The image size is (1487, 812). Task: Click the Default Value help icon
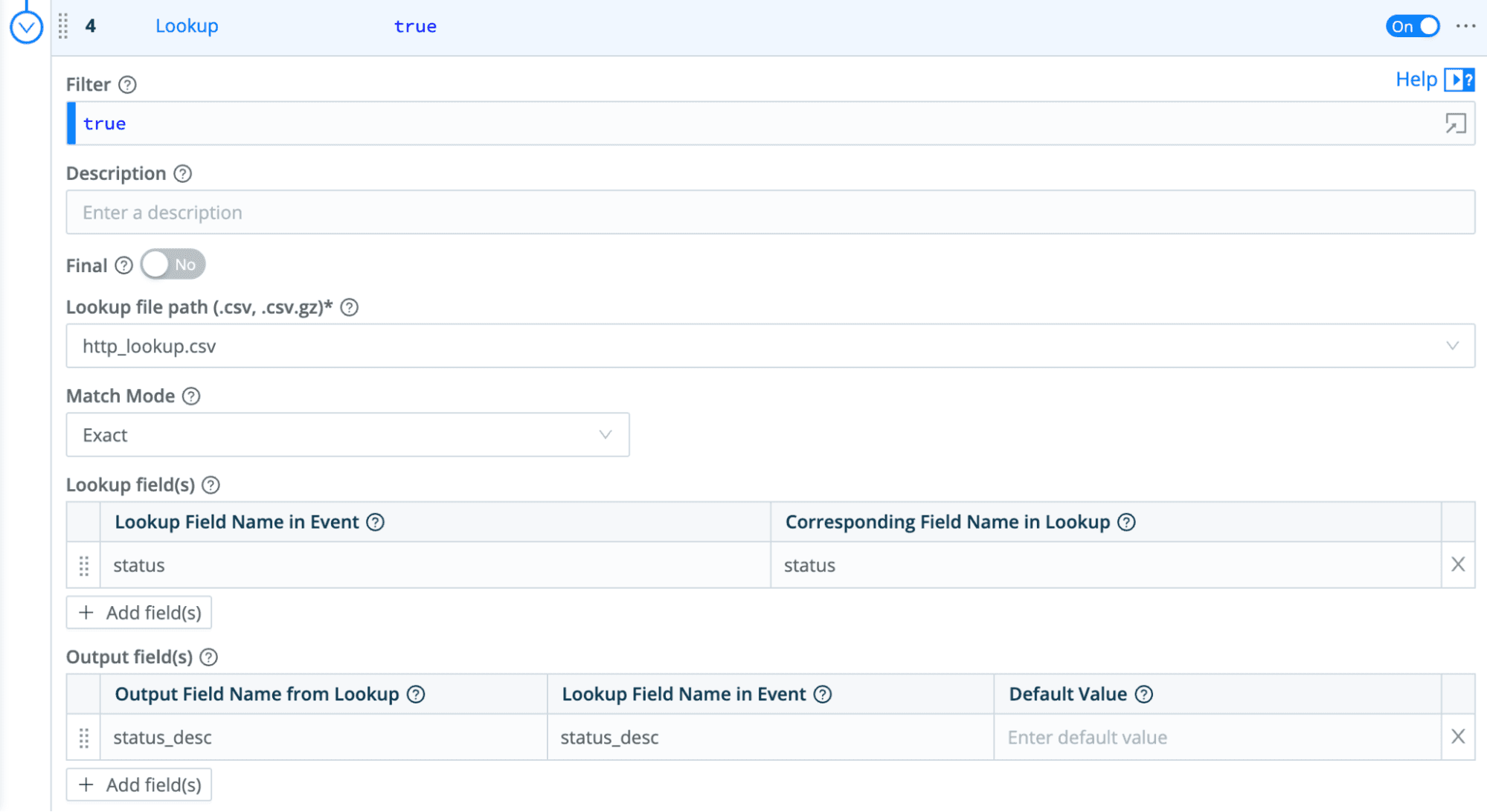tap(1144, 695)
